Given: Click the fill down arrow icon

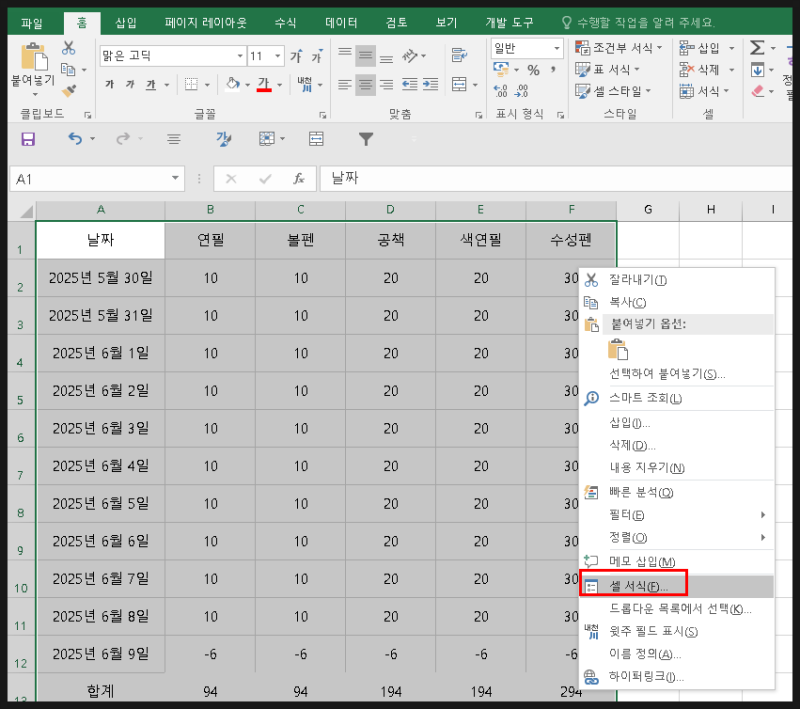Looking at the screenshot, I should pos(757,70).
